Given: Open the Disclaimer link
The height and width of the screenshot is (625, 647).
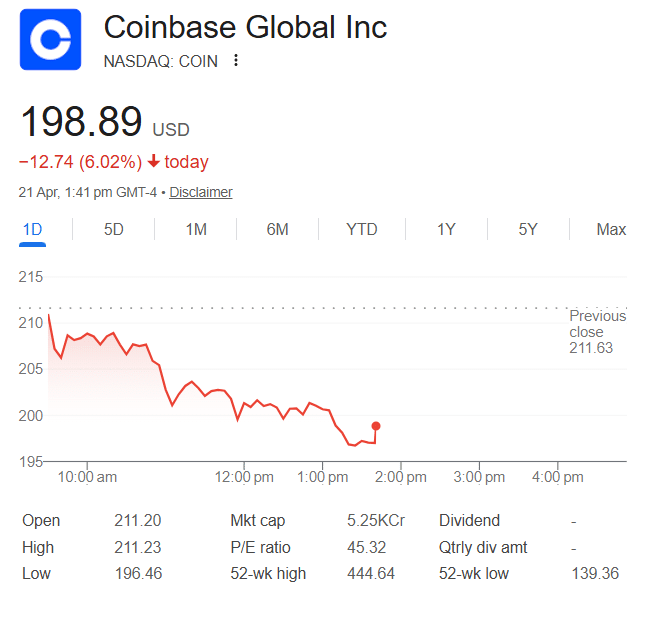Looking at the screenshot, I should tap(201, 192).
